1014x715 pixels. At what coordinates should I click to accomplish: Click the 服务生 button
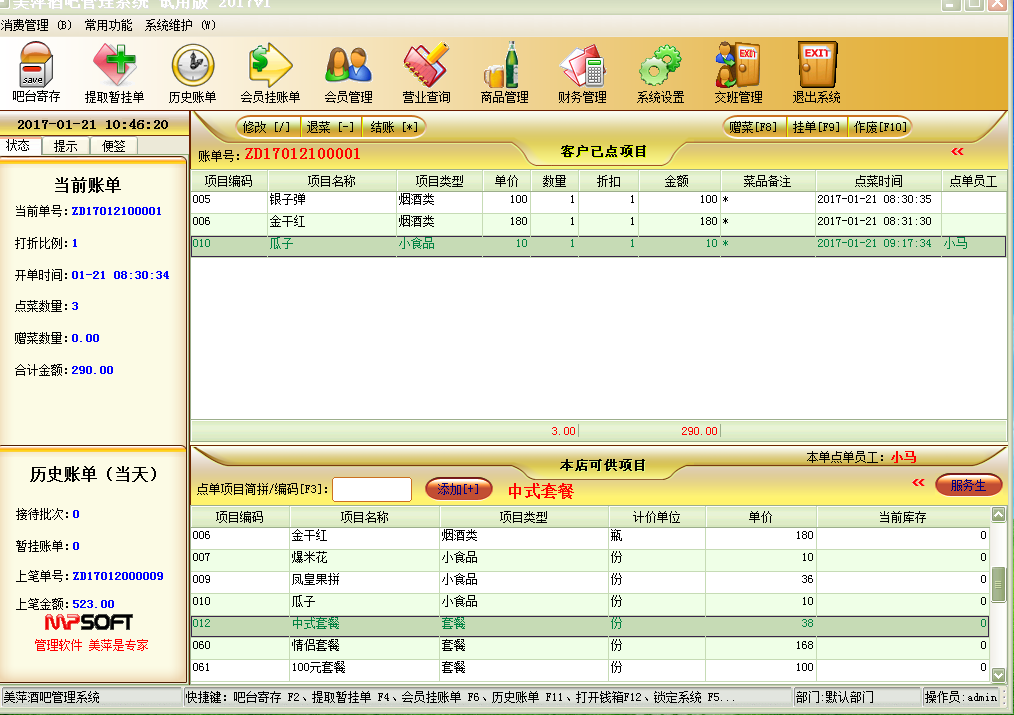click(x=968, y=485)
